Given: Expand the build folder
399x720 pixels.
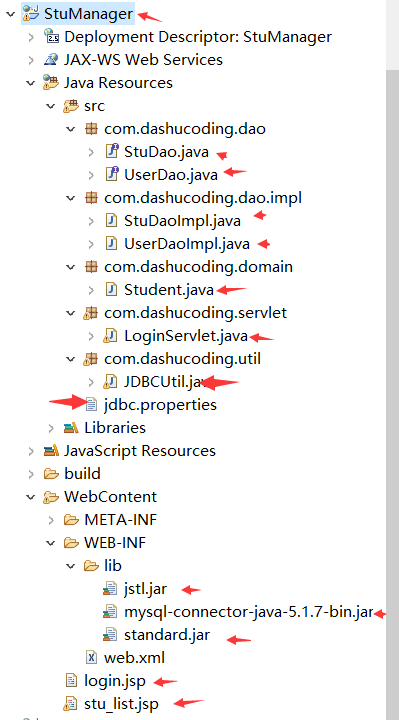Looking at the screenshot, I should pyautogui.click(x=31, y=474).
